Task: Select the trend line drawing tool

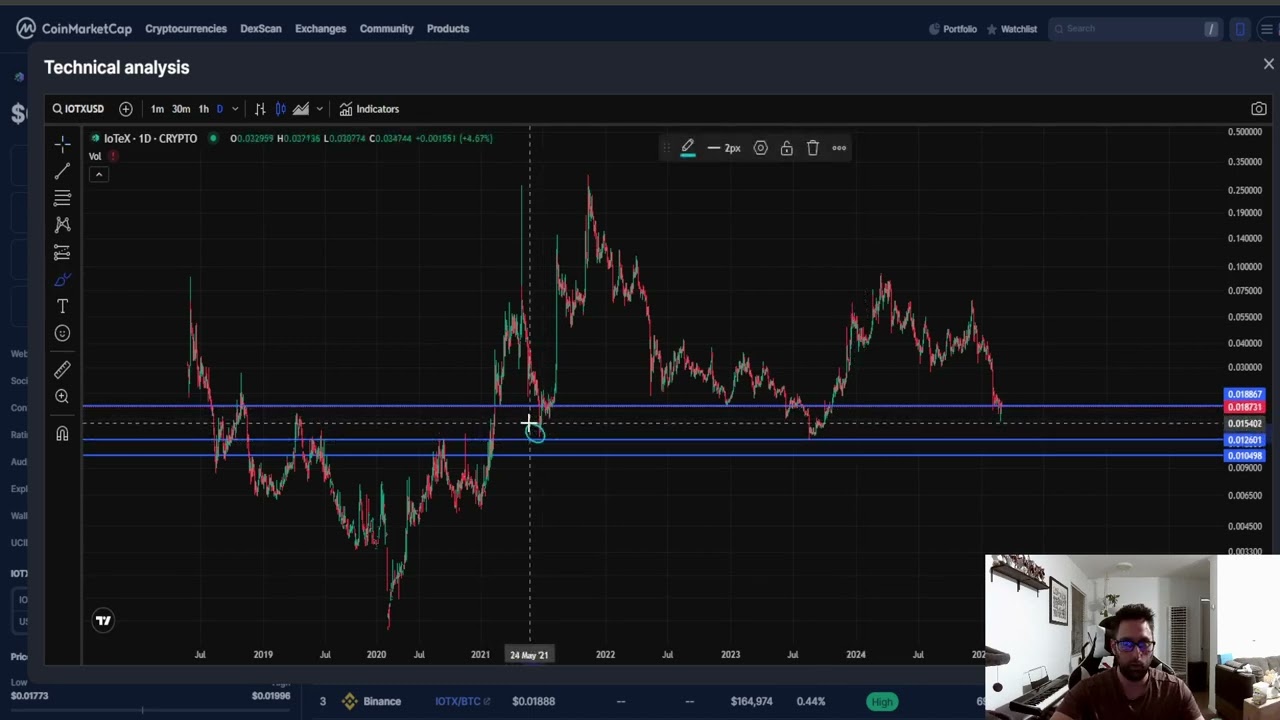Action: coord(62,171)
